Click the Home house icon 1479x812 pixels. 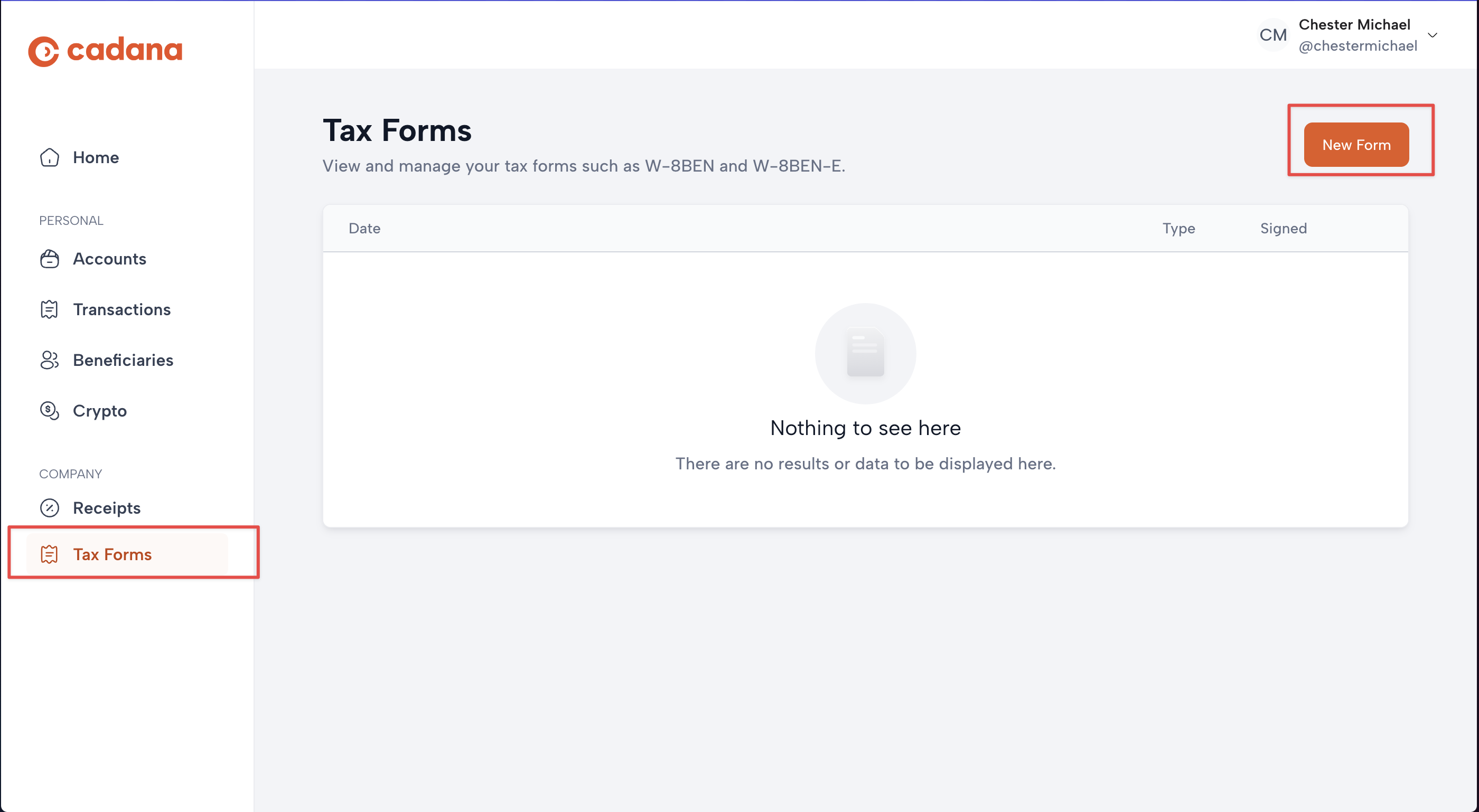point(49,157)
